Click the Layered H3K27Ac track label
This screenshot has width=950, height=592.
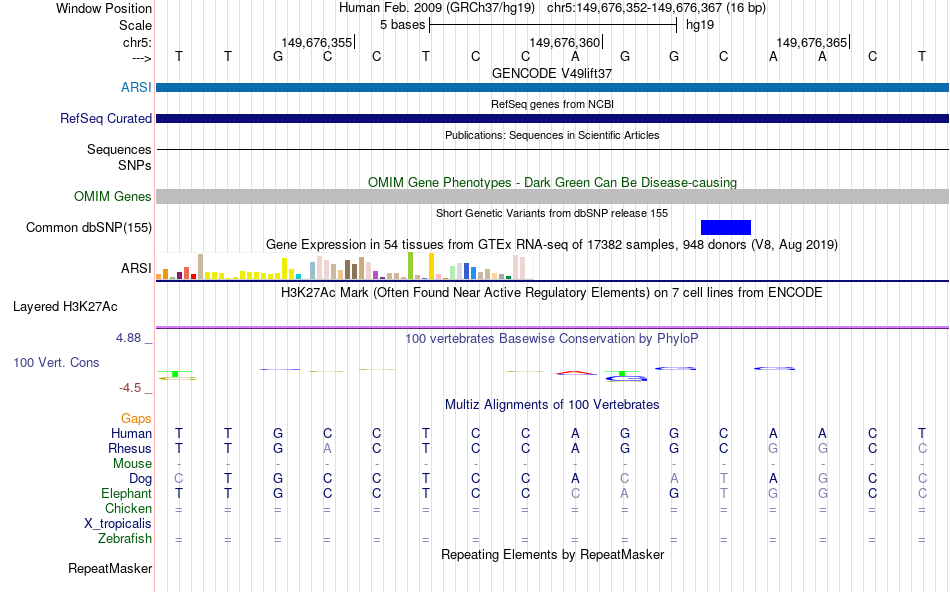(65, 307)
